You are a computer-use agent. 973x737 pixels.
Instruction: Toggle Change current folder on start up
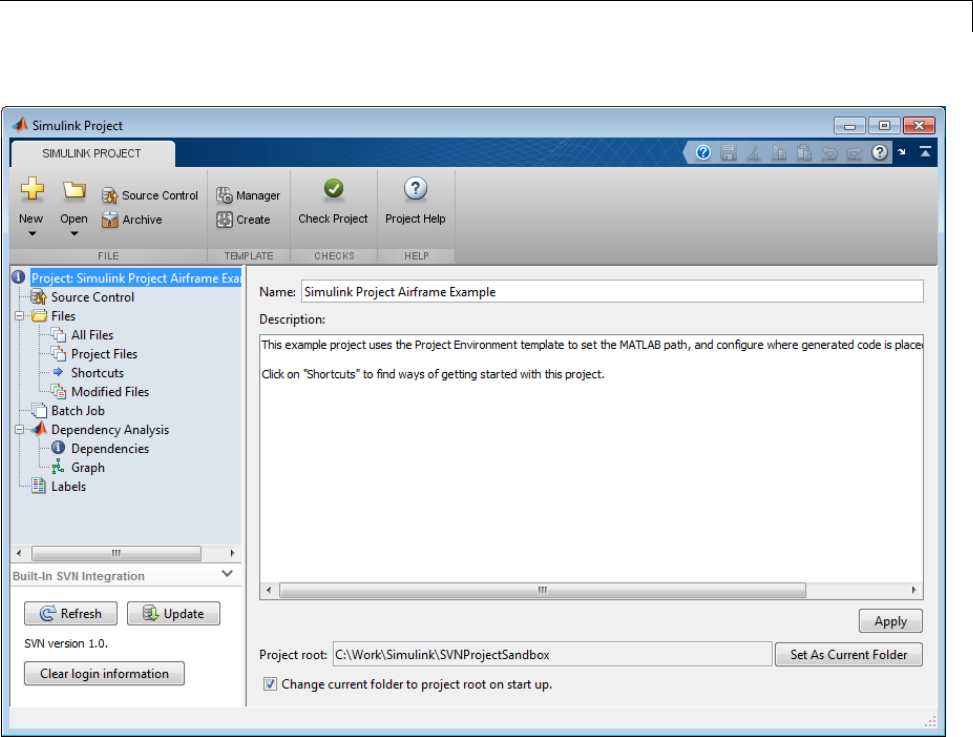point(270,684)
